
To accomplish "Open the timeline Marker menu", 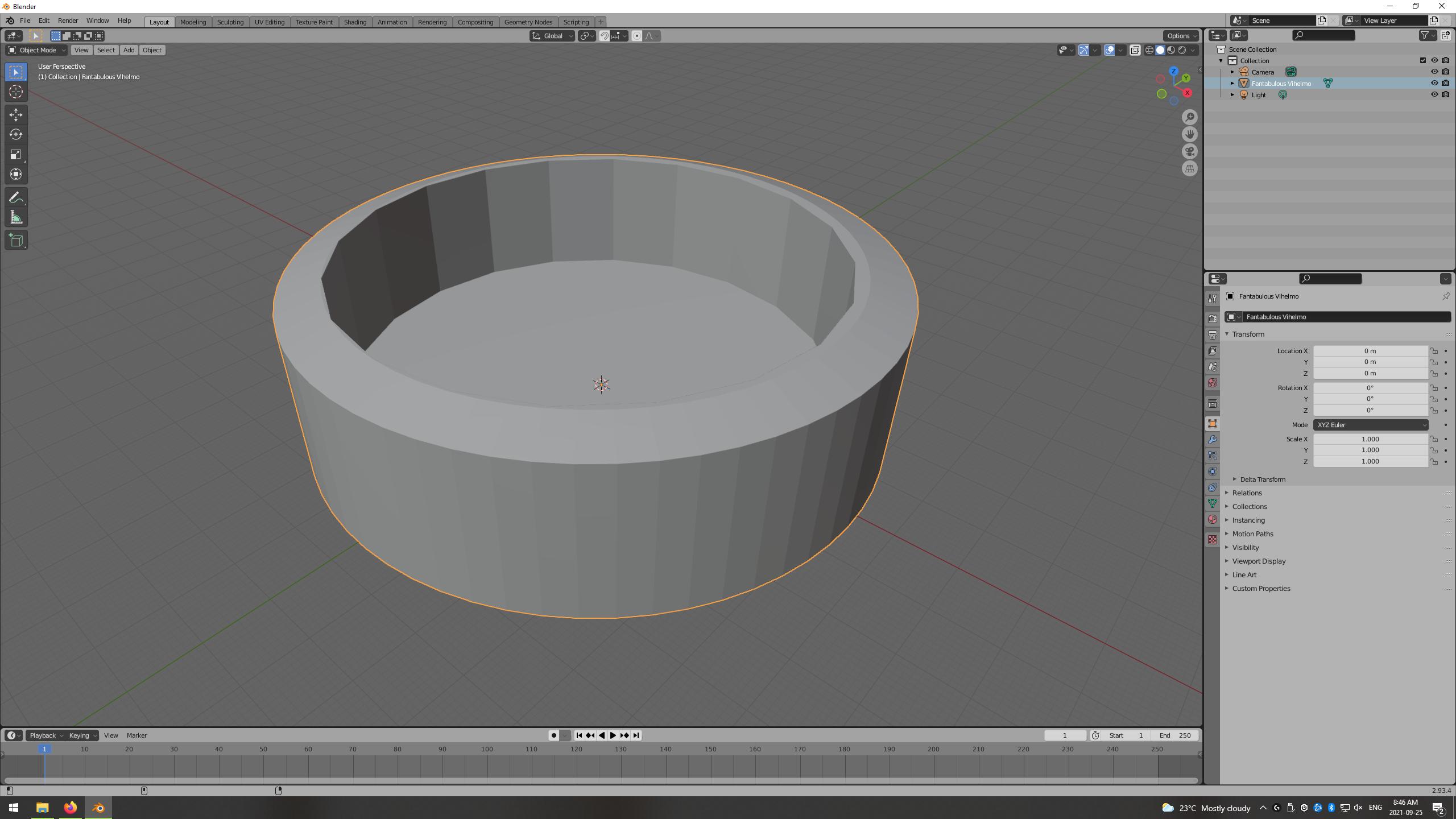I will click(x=136, y=735).
